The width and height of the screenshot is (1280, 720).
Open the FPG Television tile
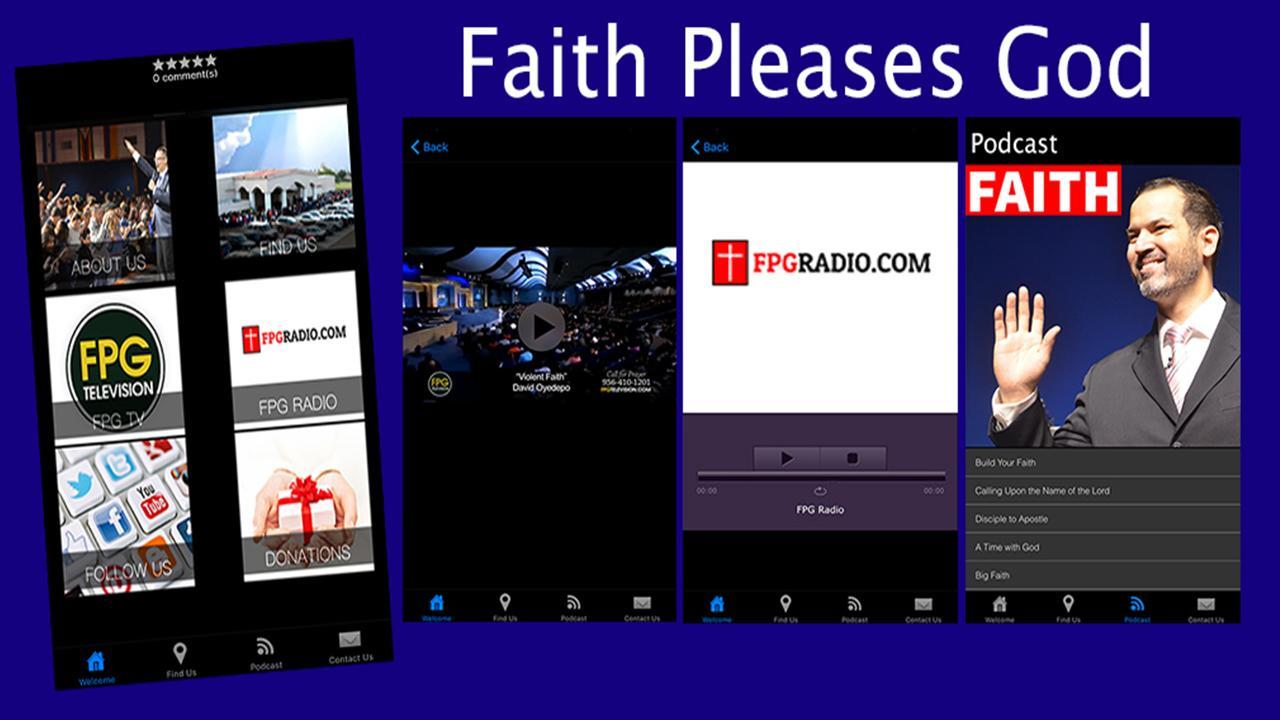pos(115,362)
